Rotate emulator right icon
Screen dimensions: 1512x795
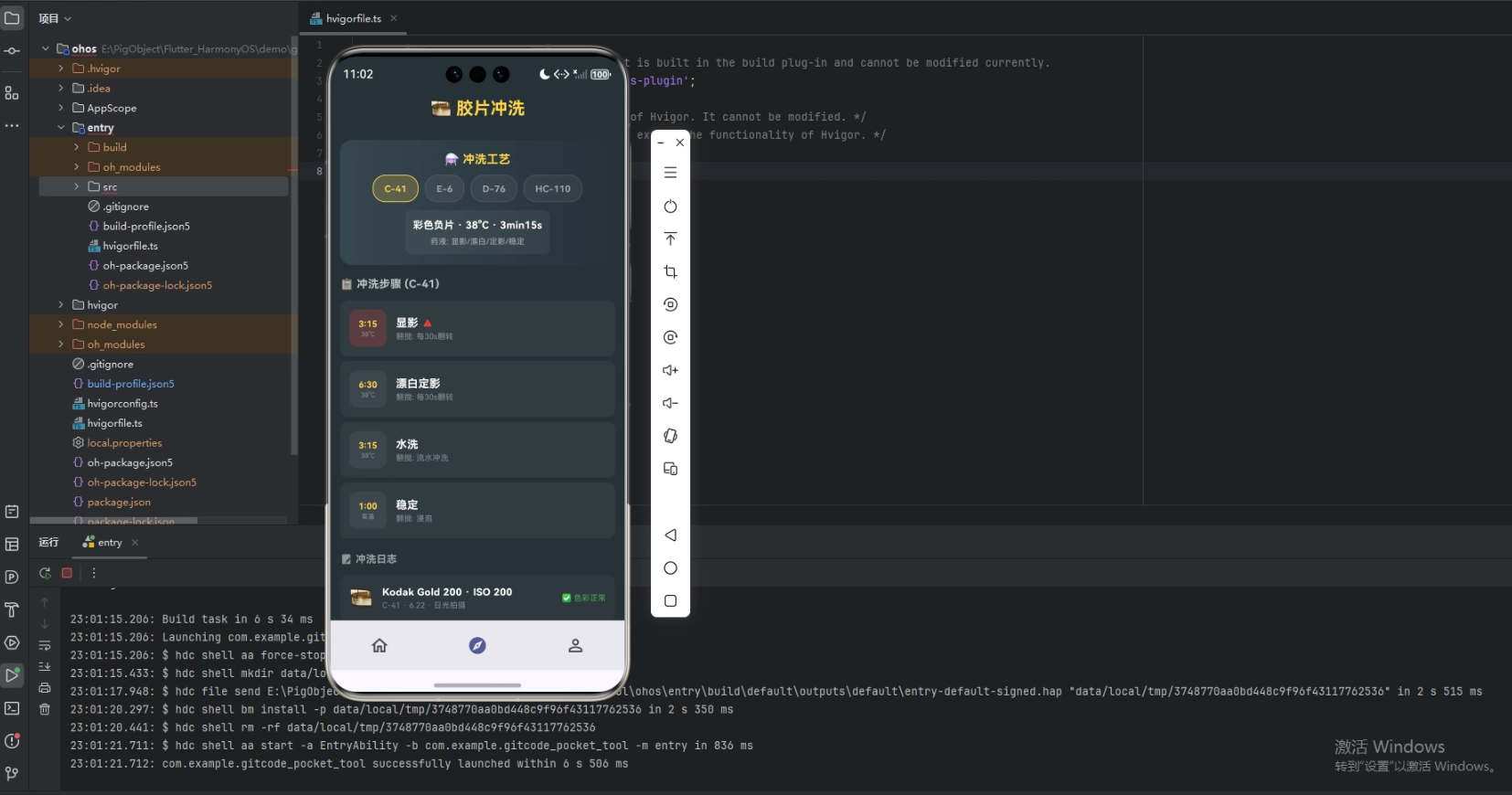[x=670, y=337]
